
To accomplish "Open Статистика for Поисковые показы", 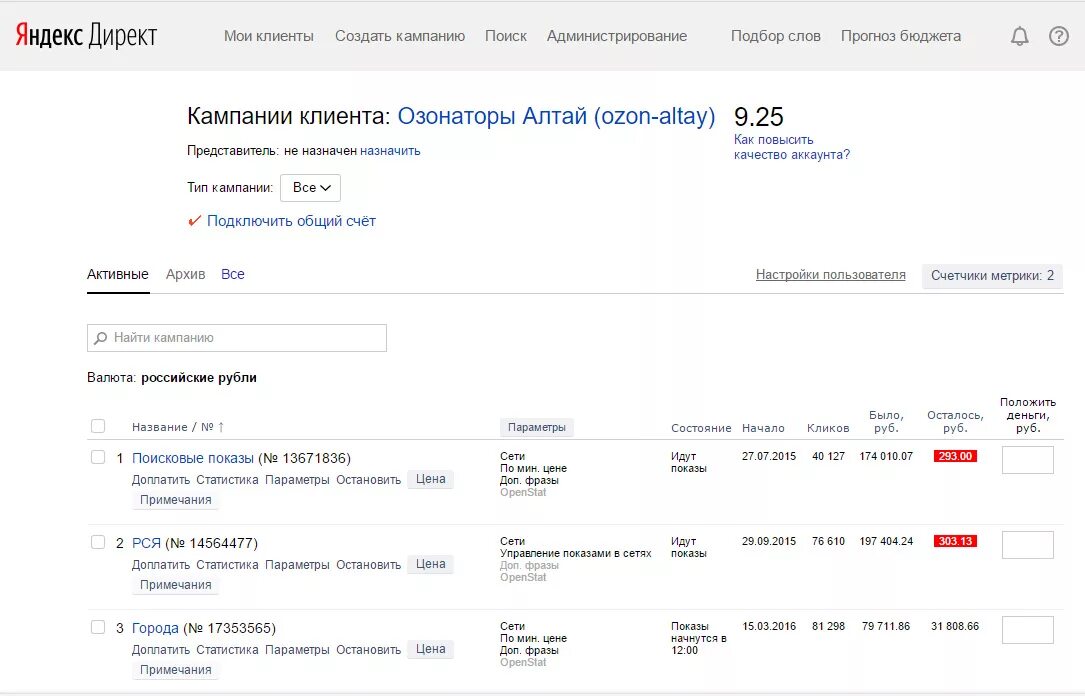I will click(x=227, y=479).
